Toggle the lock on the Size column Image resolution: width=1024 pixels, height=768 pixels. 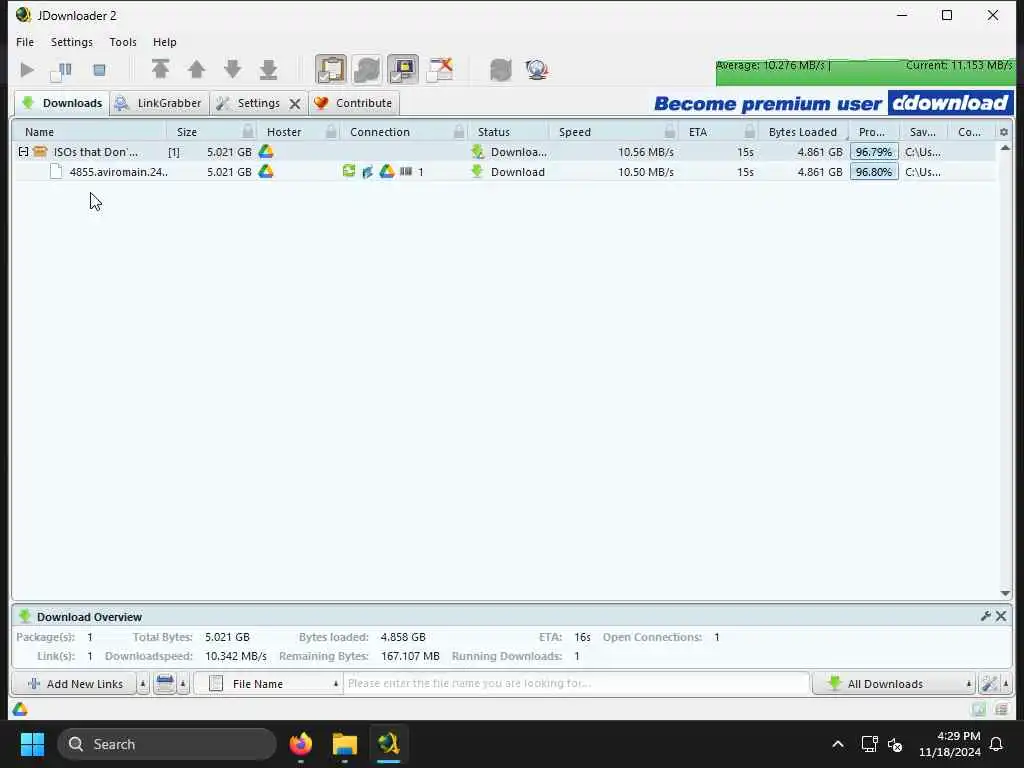(248, 132)
